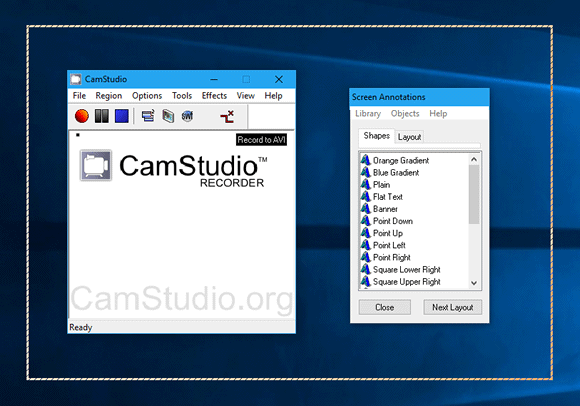Select the Square Lower Right shape
This screenshot has height=406, width=580.
pyautogui.click(x=401, y=270)
